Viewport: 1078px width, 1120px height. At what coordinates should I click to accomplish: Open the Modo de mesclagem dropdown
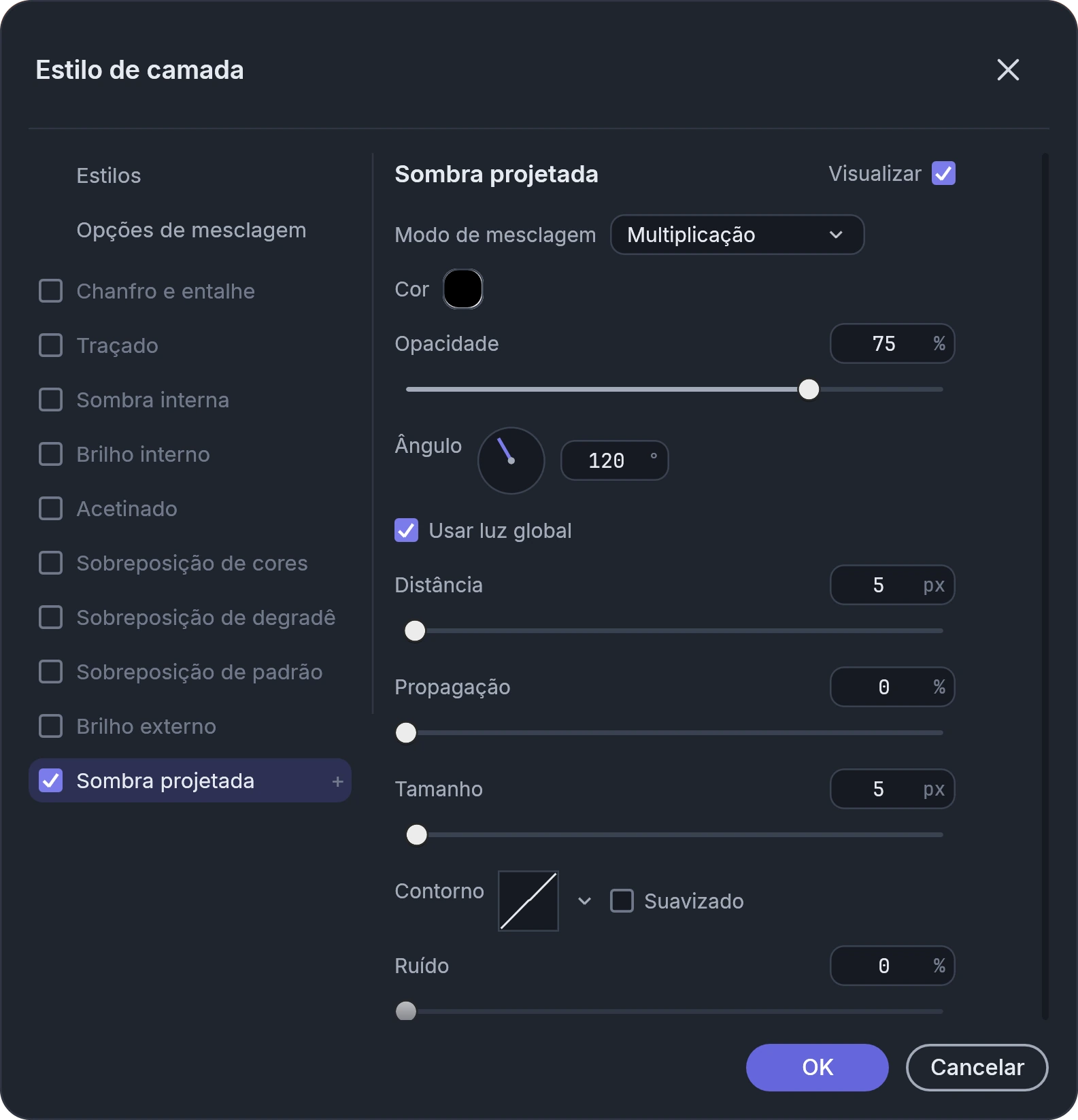pyautogui.click(x=737, y=235)
